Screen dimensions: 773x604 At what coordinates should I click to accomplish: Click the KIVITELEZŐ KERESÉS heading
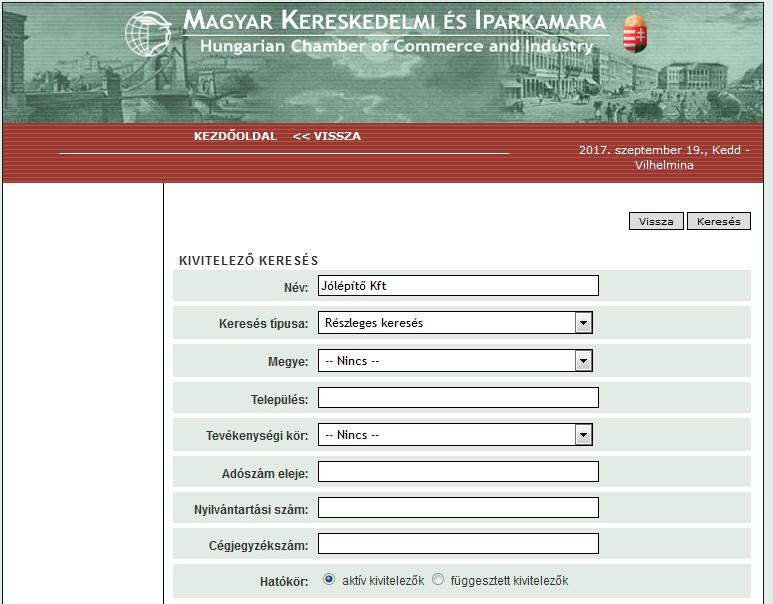click(248, 261)
